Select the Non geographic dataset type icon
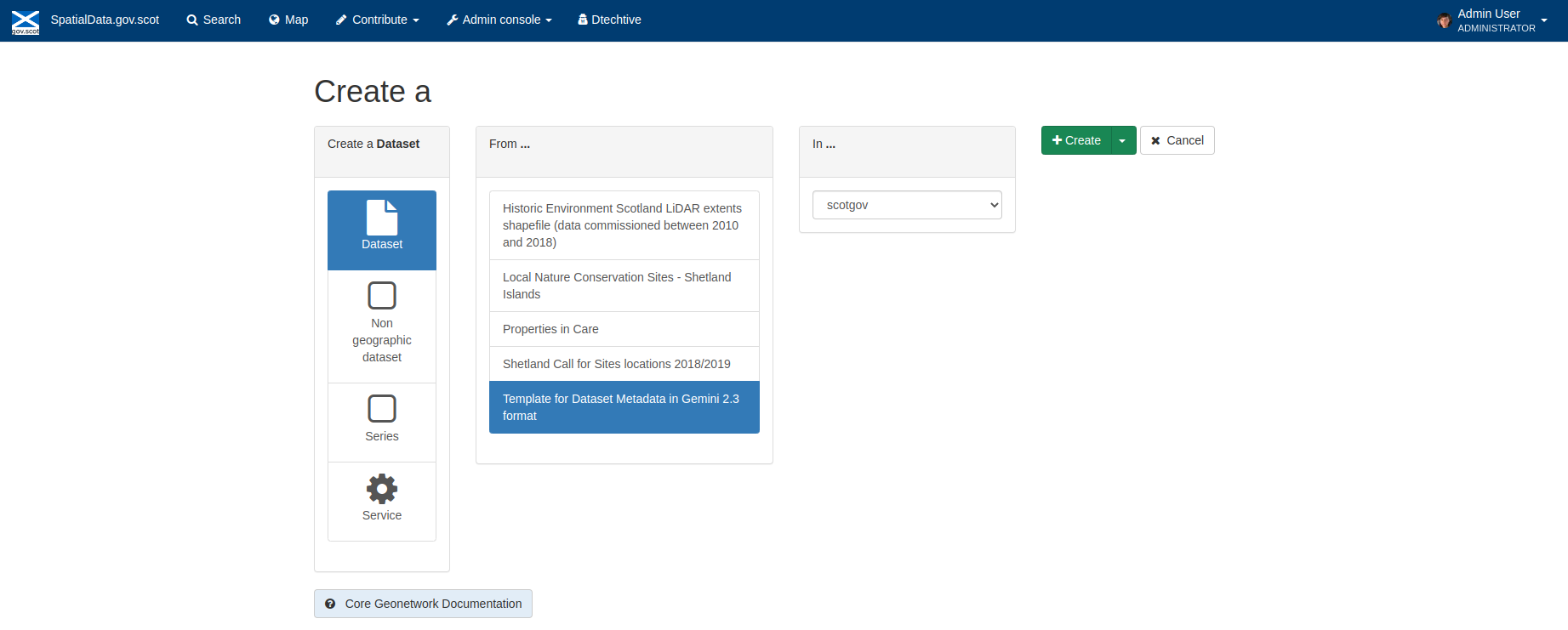Screen dimensions: 1568x630 (x=382, y=296)
